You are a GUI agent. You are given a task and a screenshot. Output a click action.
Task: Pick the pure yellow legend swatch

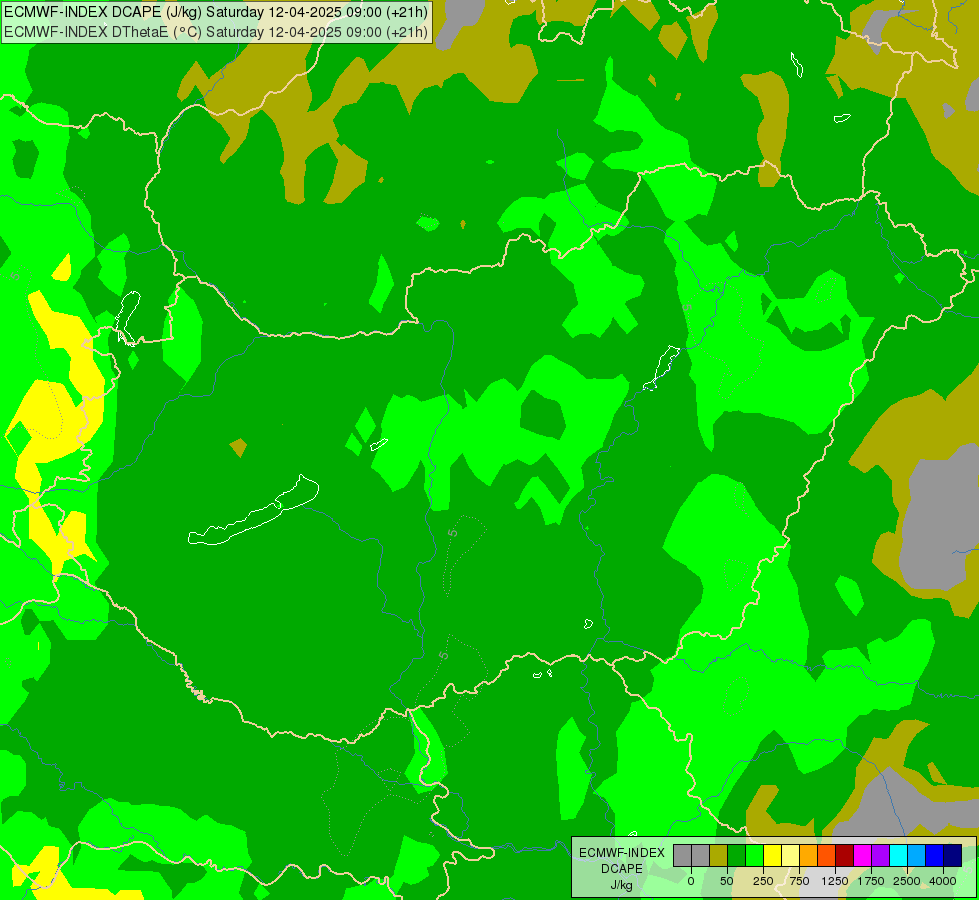[x=772, y=855]
